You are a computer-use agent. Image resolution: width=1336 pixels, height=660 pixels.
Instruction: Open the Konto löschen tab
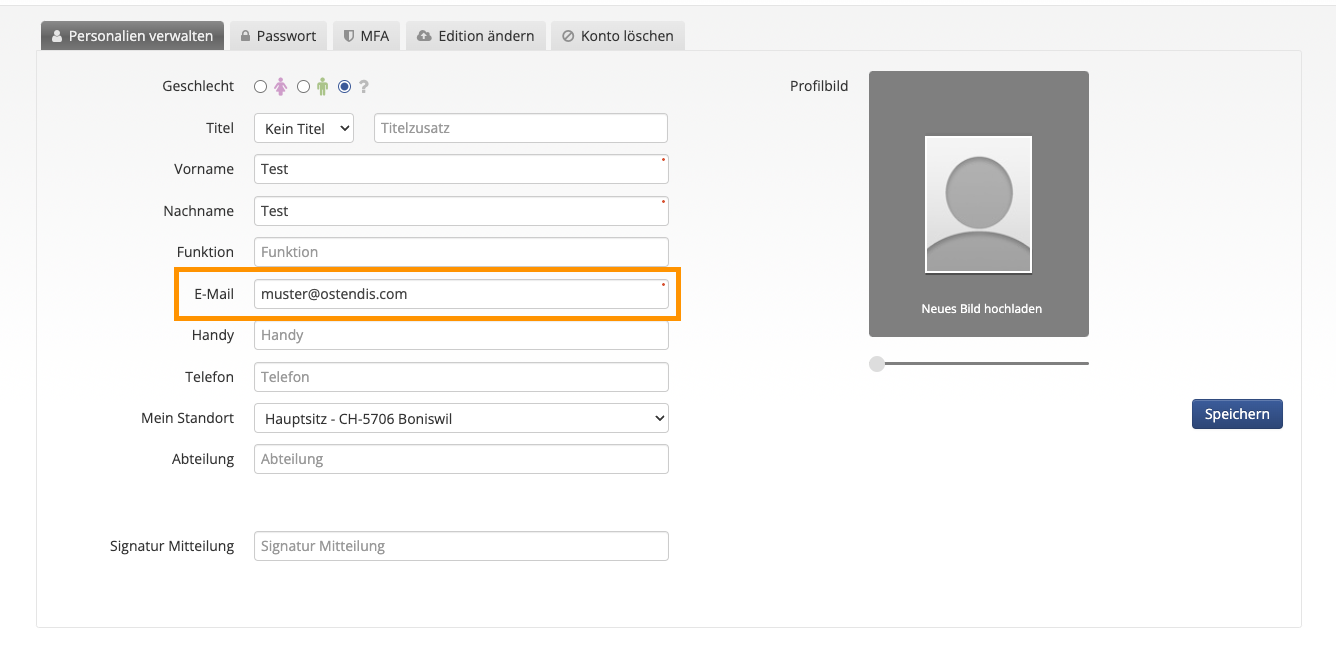point(618,36)
